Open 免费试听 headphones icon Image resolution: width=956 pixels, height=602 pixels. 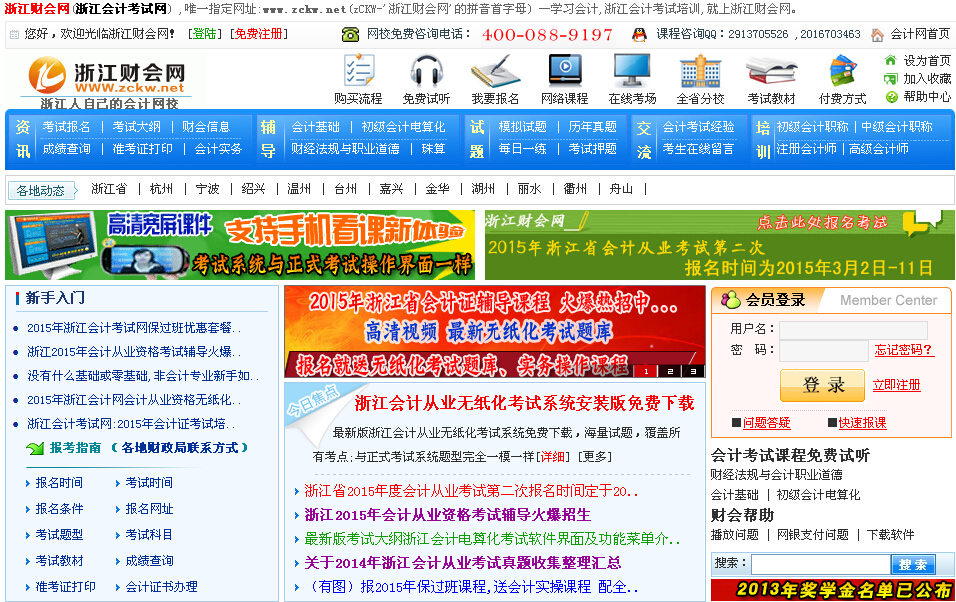click(x=426, y=72)
